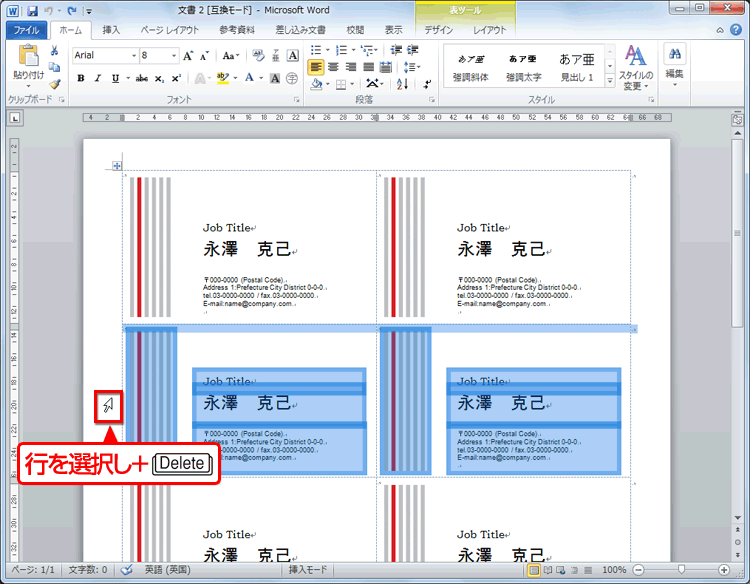The width and height of the screenshot is (750, 584).
Task: Open the line spacing dropdown
Action: 412,67
